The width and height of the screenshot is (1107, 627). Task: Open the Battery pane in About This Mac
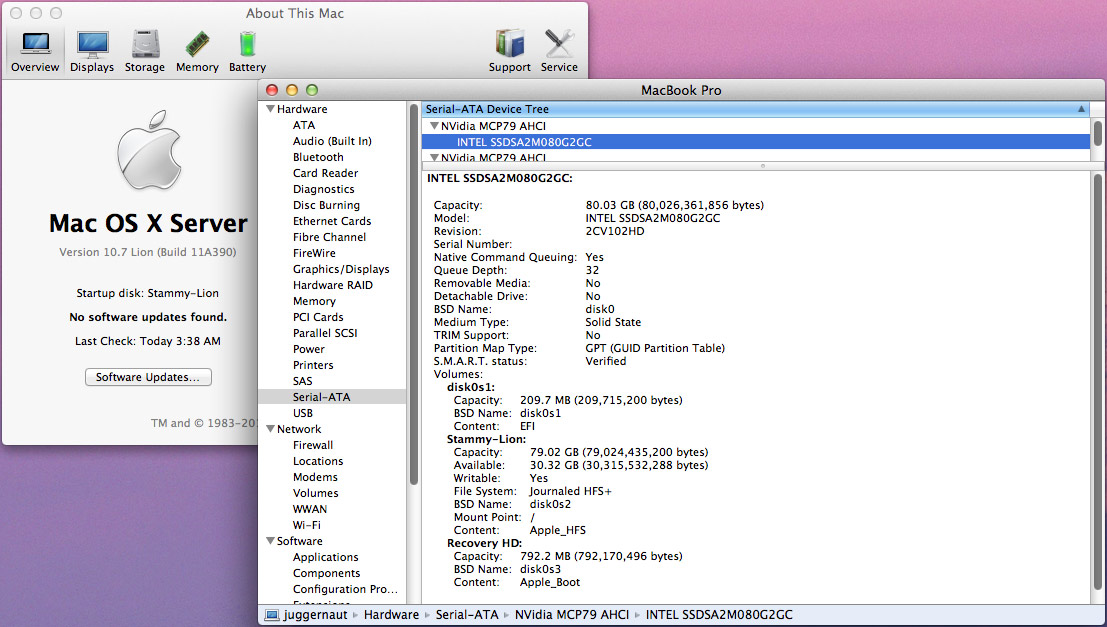pos(247,52)
